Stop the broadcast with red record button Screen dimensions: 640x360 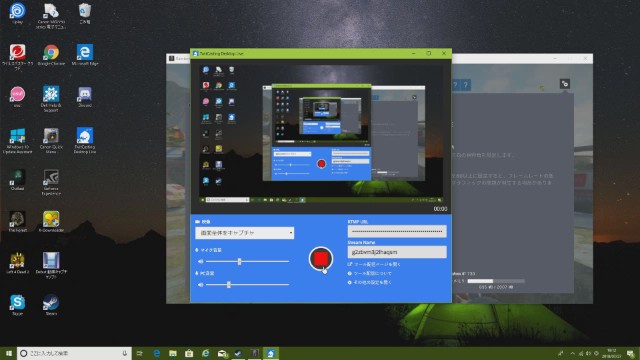pos(321,258)
